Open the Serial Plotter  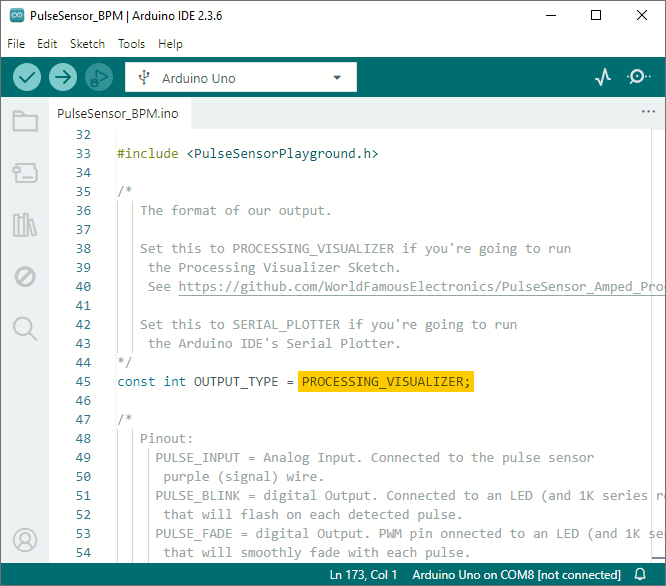click(603, 77)
